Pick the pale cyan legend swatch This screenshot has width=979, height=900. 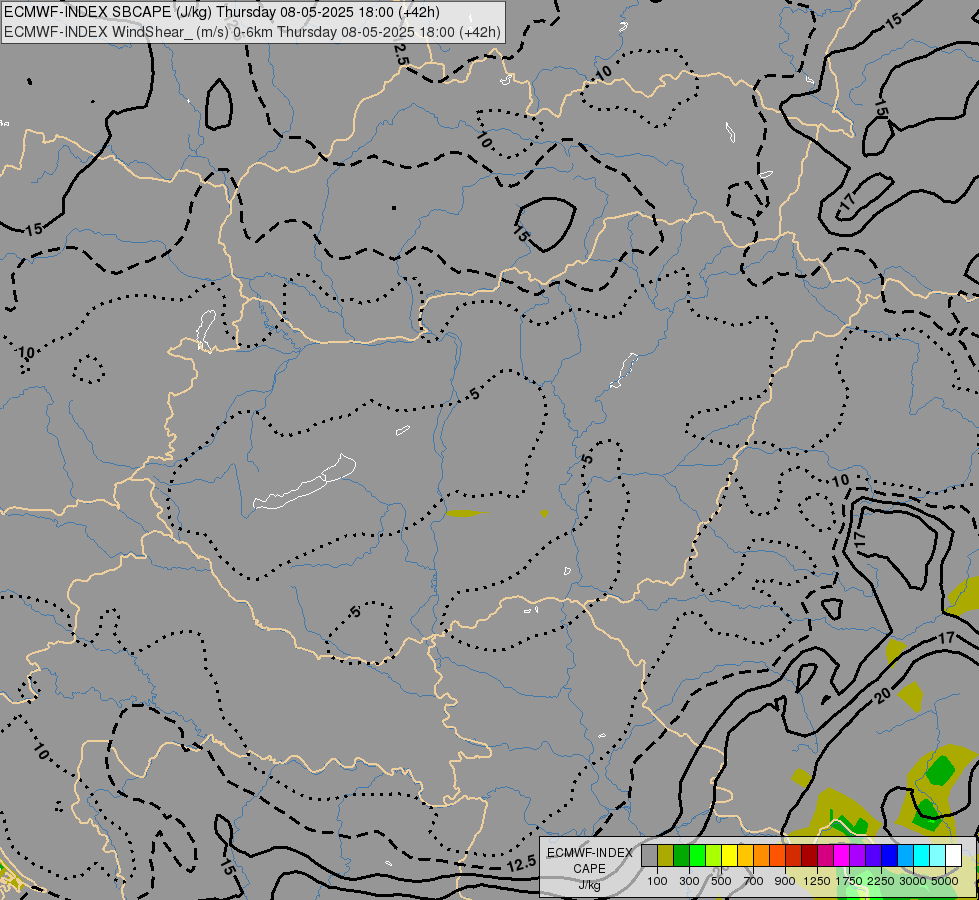click(938, 855)
